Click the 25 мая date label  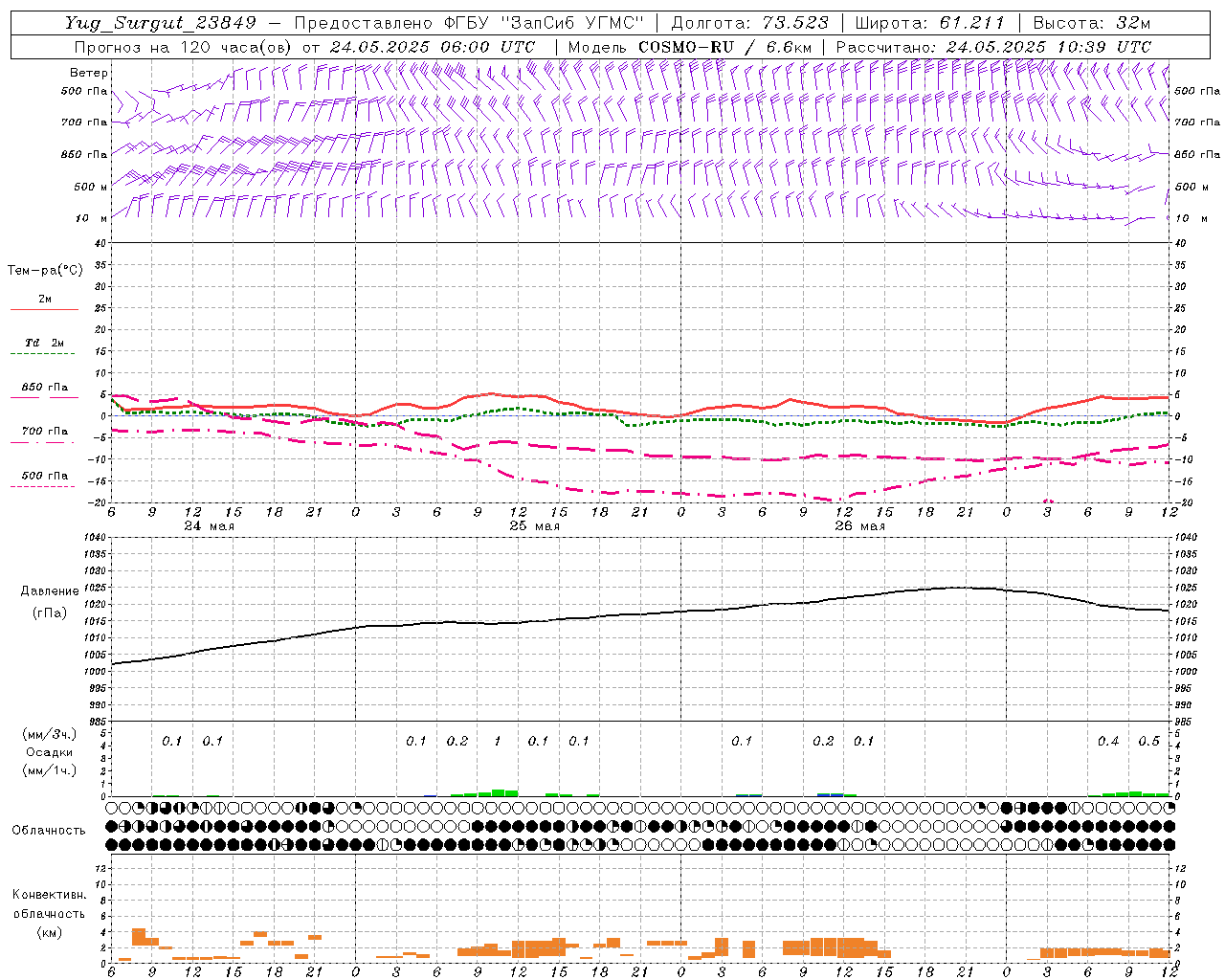534,526
